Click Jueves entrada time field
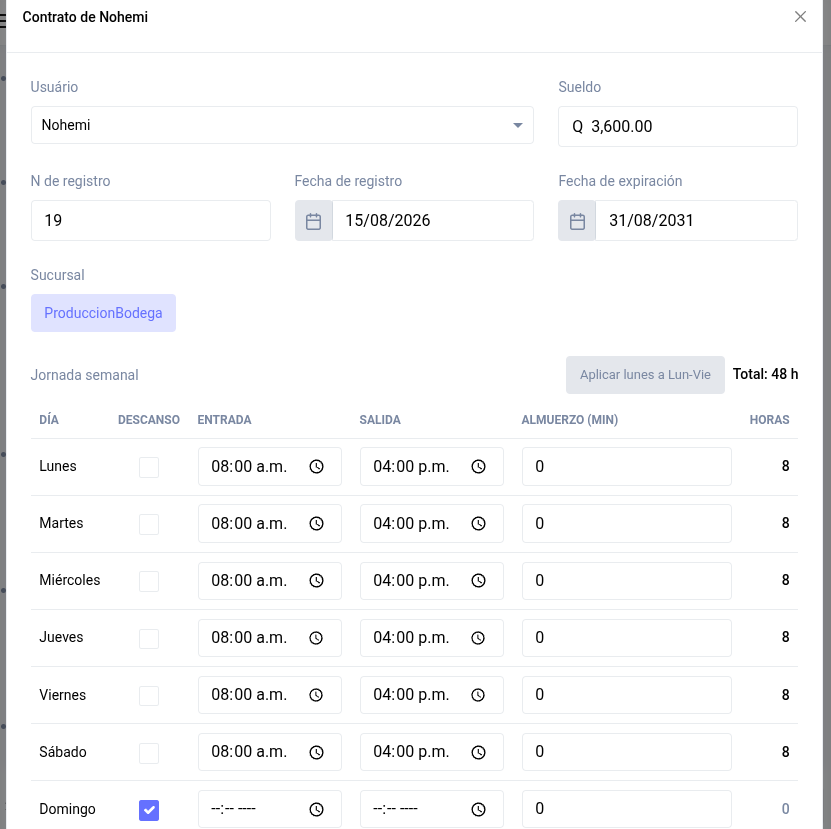The image size is (831, 829). 270,638
